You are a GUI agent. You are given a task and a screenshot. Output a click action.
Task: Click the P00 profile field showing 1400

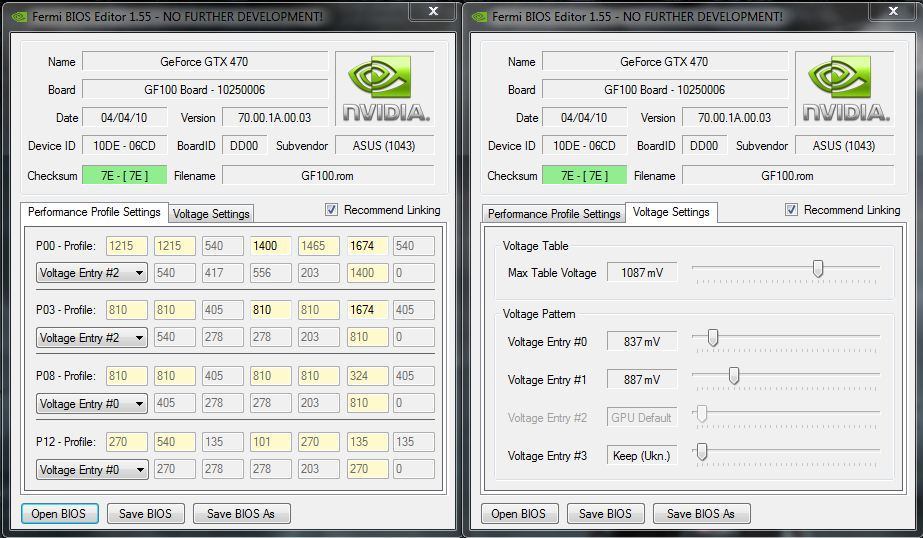(x=271, y=245)
